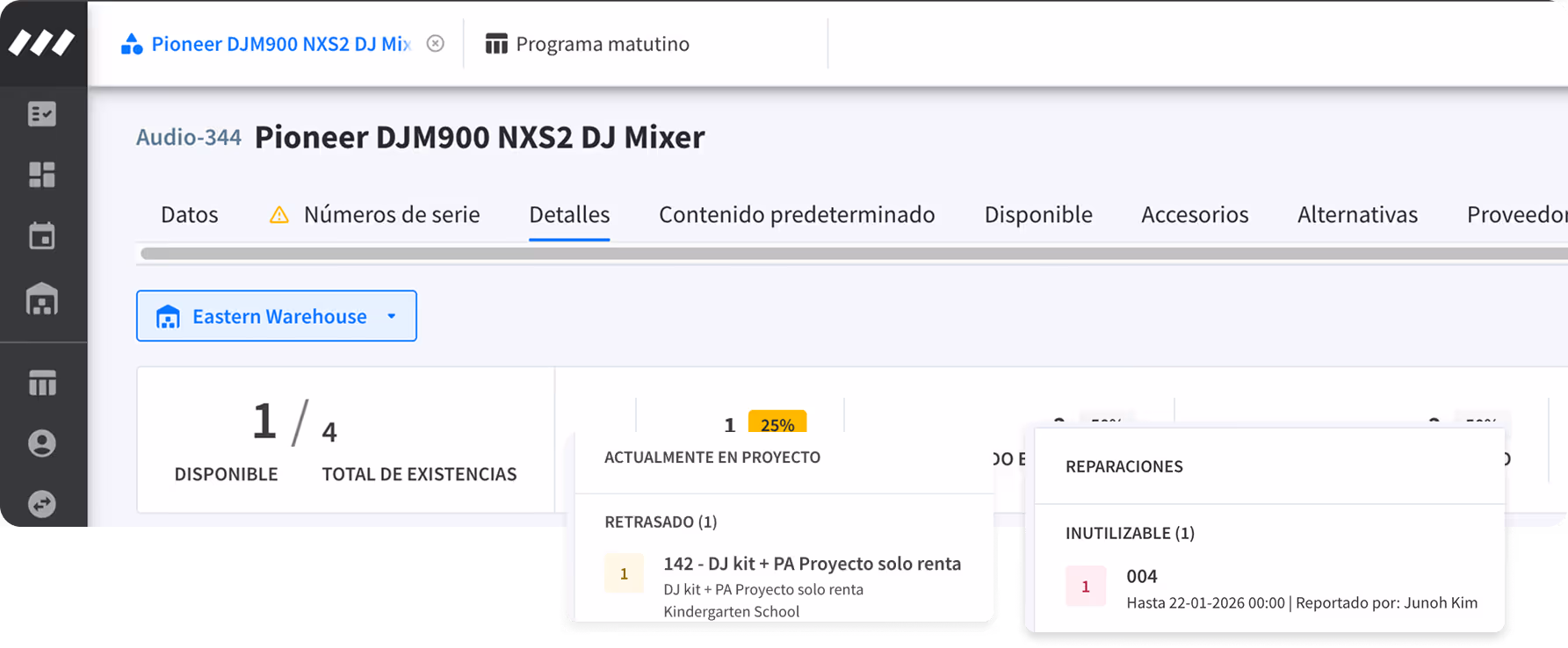The width and height of the screenshot is (1568, 648).
Task: Click the horizontal scrollbar under the tabs
Action: (x=854, y=254)
